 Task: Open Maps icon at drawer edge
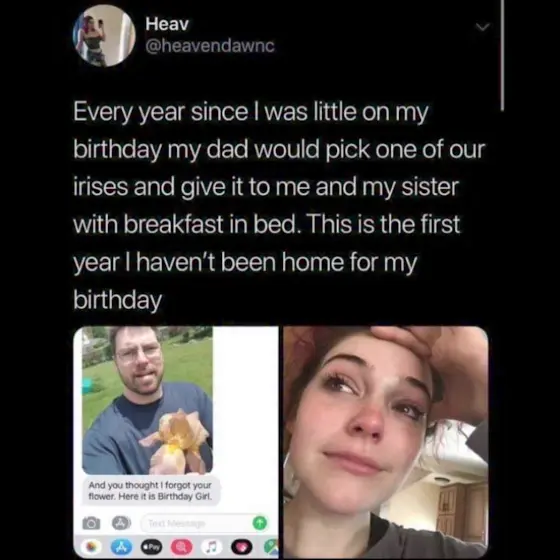tap(271, 548)
